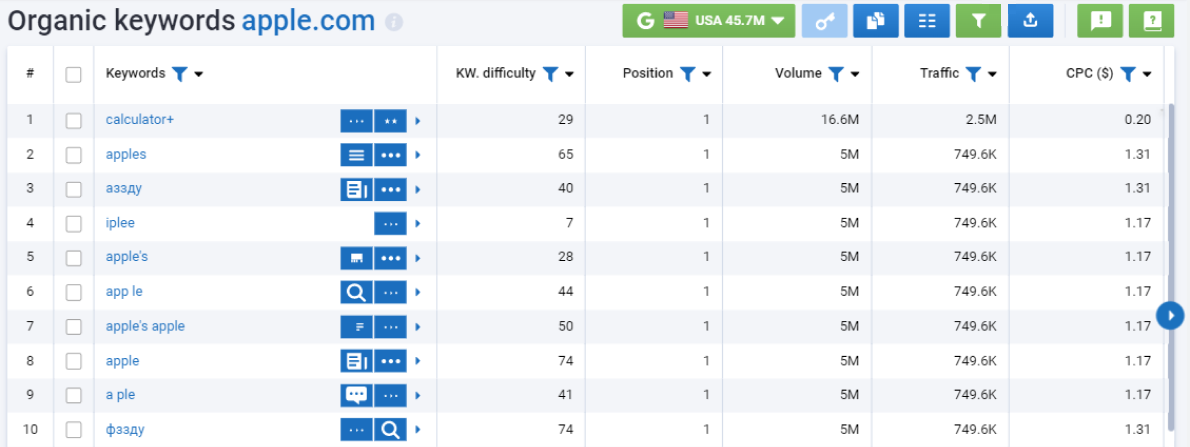The image size is (1190, 447).
Task: Click the magnifier icon in app le row
Action: tap(357, 292)
